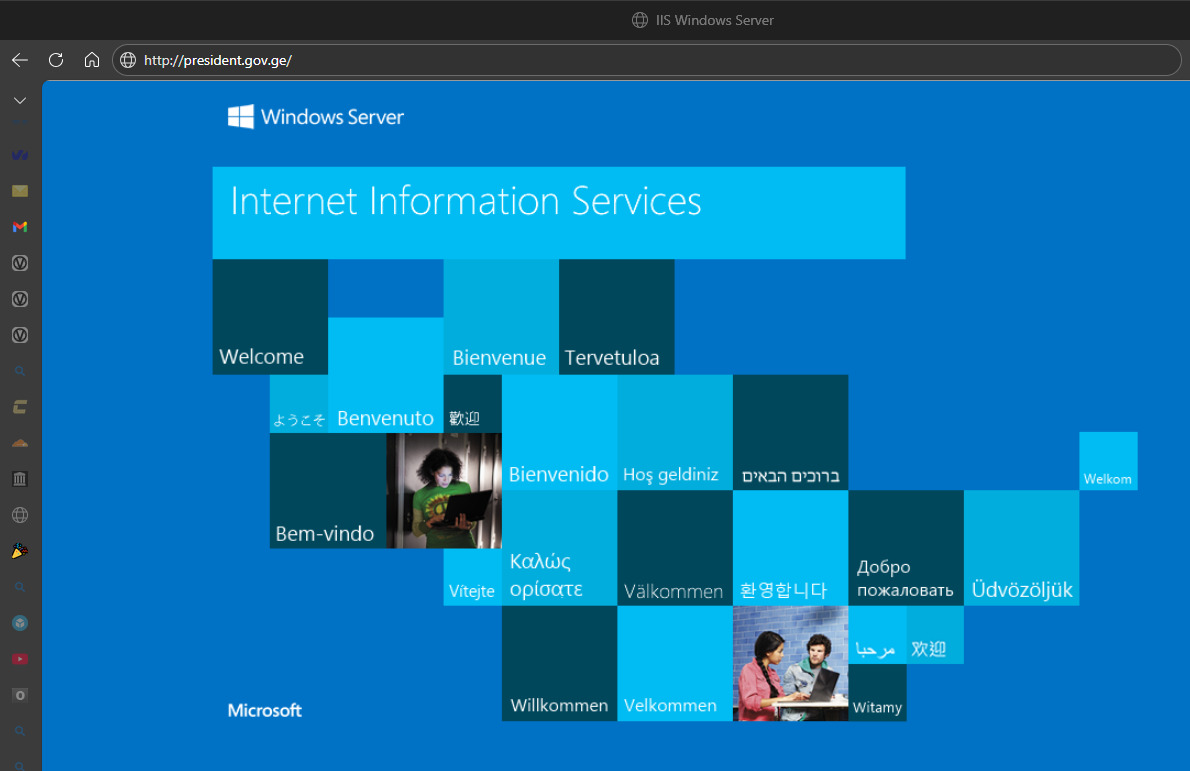The height and width of the screenshot is (771, 1190).
Task: Click the two students with laptop photo
Action: pos(791,663)
